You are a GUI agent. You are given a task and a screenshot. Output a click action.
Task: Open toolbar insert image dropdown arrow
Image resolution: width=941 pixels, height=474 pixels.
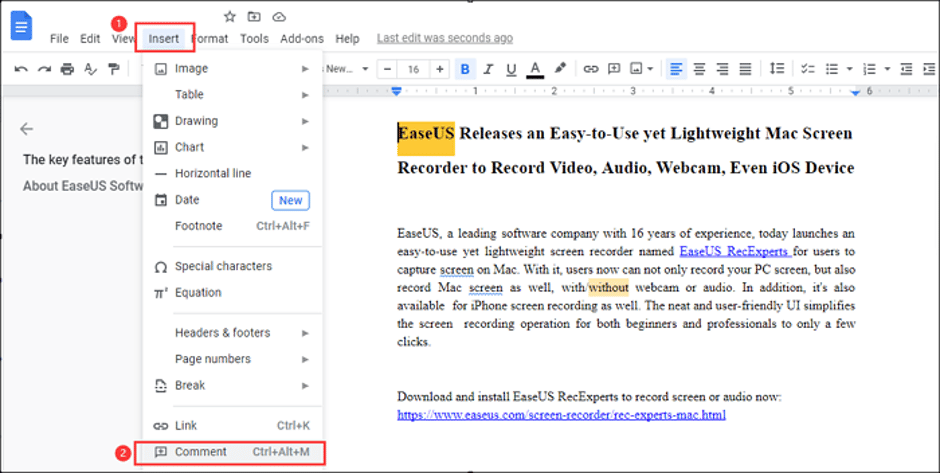click(650, 69)
